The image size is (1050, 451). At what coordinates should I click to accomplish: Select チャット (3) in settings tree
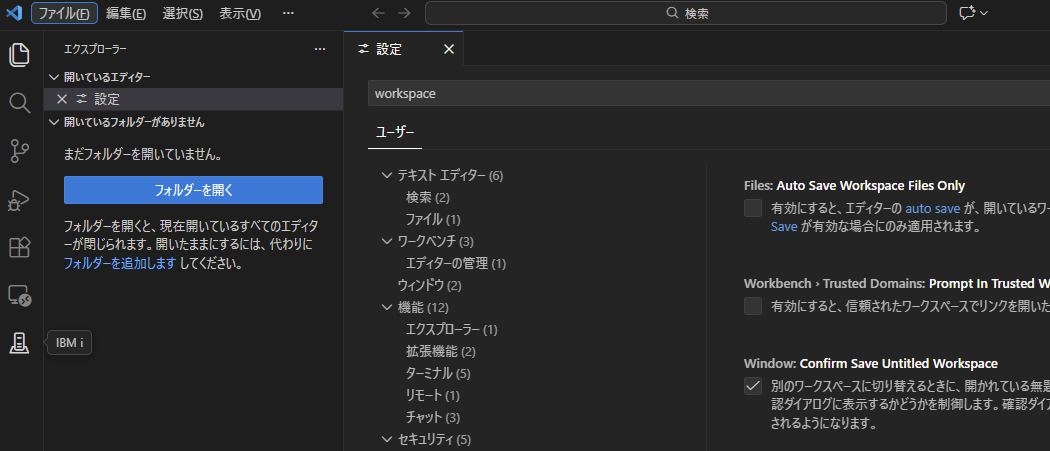433,417
